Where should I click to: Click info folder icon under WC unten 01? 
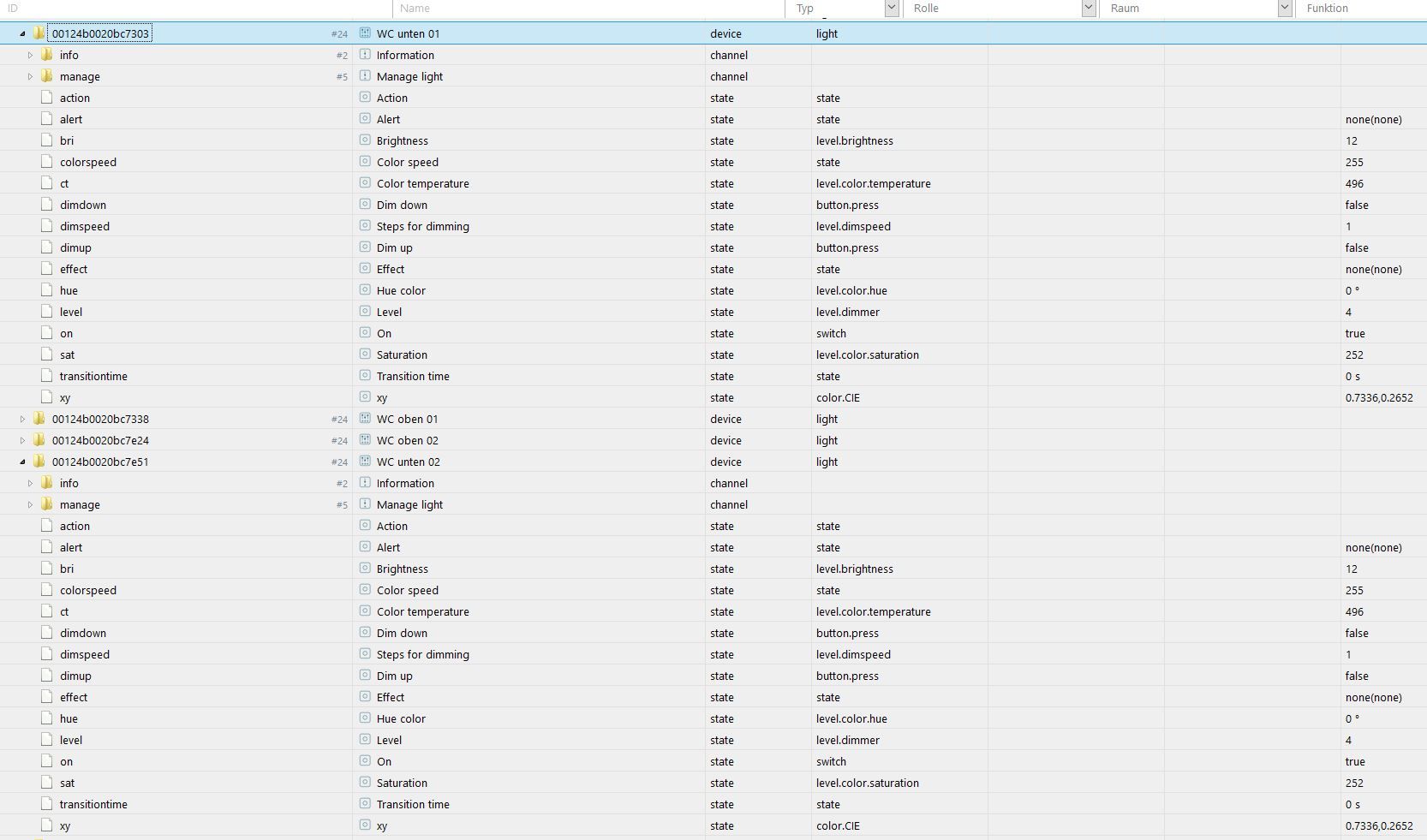47,55
